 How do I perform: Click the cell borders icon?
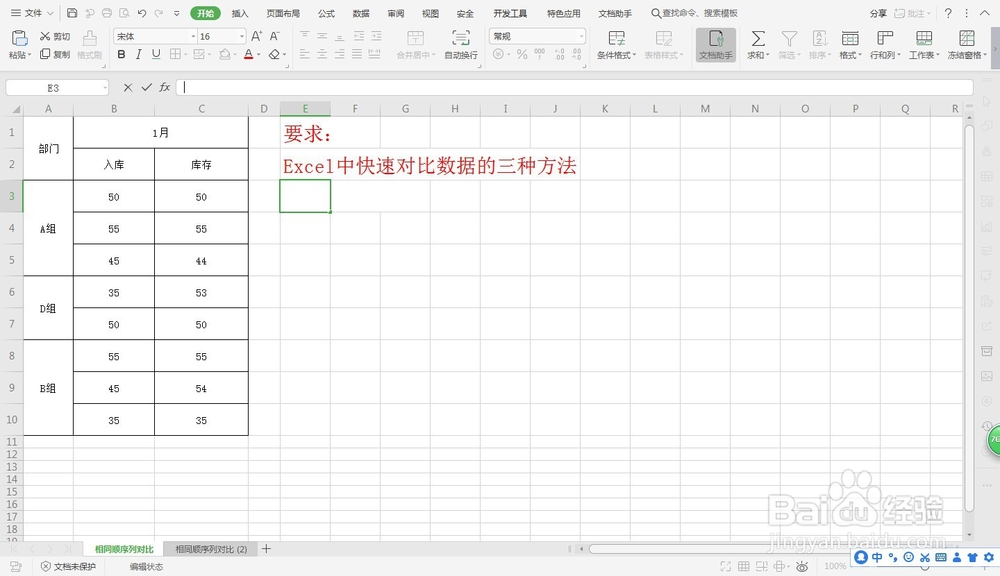(x=175, y=55)
